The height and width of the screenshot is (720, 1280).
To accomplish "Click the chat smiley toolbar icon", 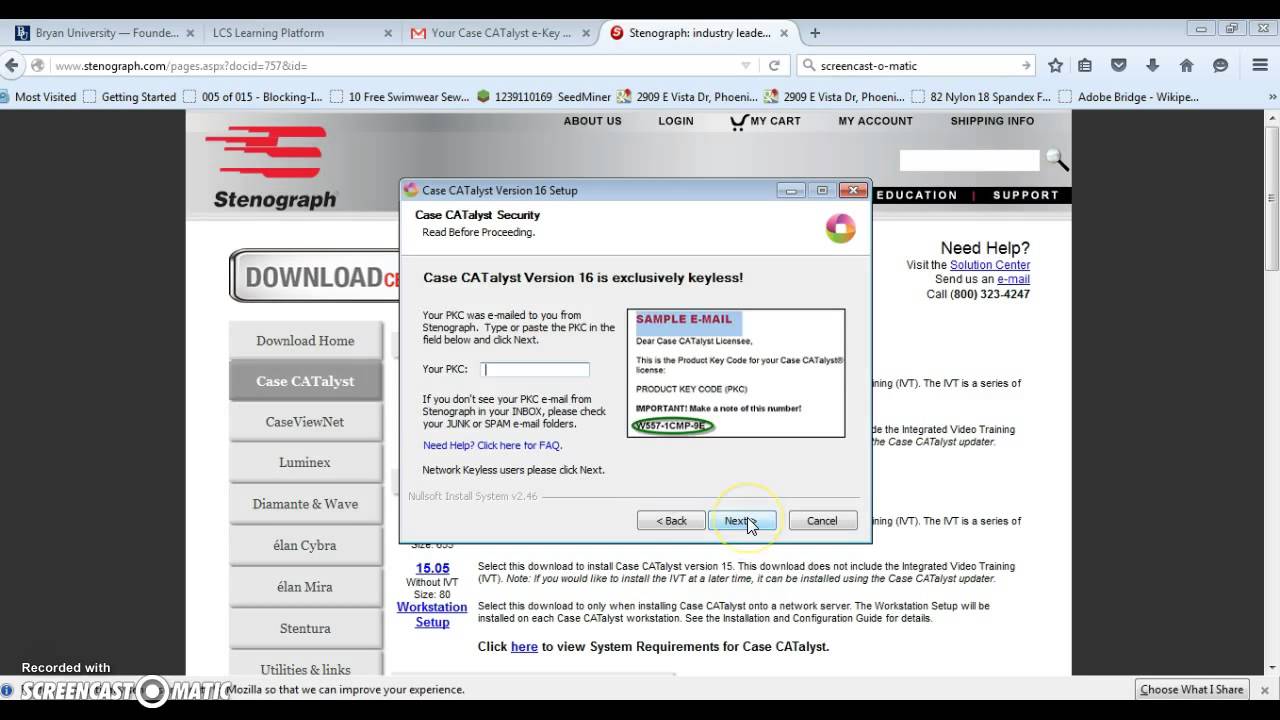I will coord(1220,65).
